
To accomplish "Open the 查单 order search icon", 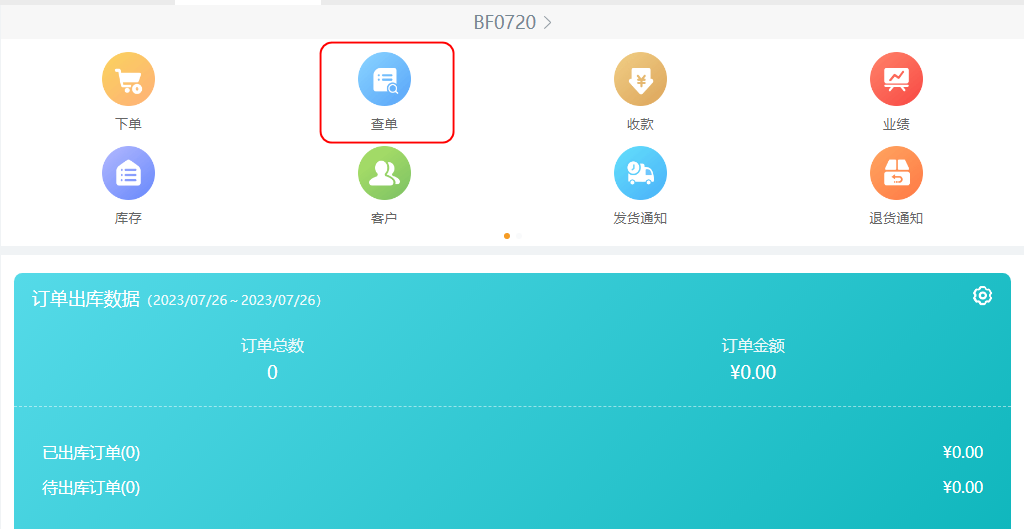I will tap(385, 80).
